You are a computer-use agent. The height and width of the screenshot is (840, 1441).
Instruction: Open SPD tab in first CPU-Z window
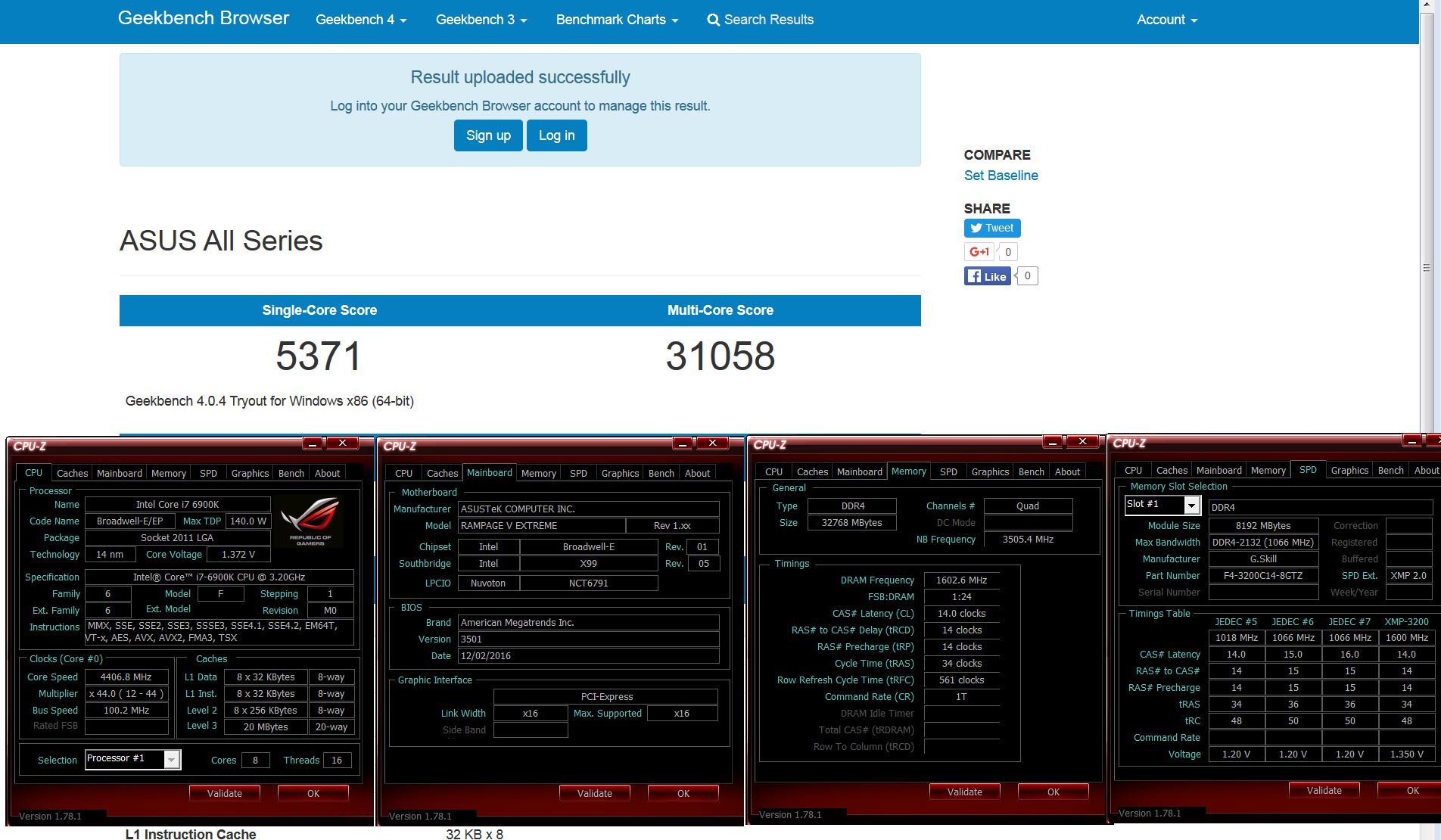coord(209,473)
